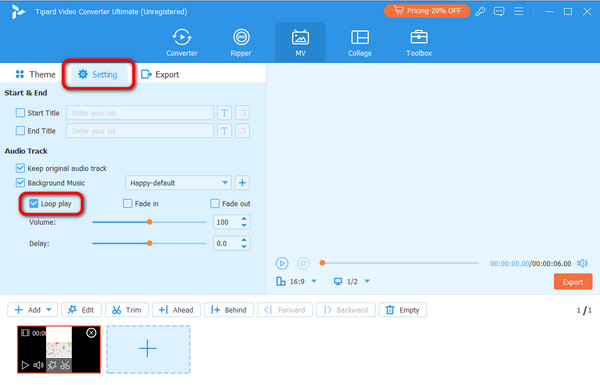Switch to the Export tab

coord(160,75)
